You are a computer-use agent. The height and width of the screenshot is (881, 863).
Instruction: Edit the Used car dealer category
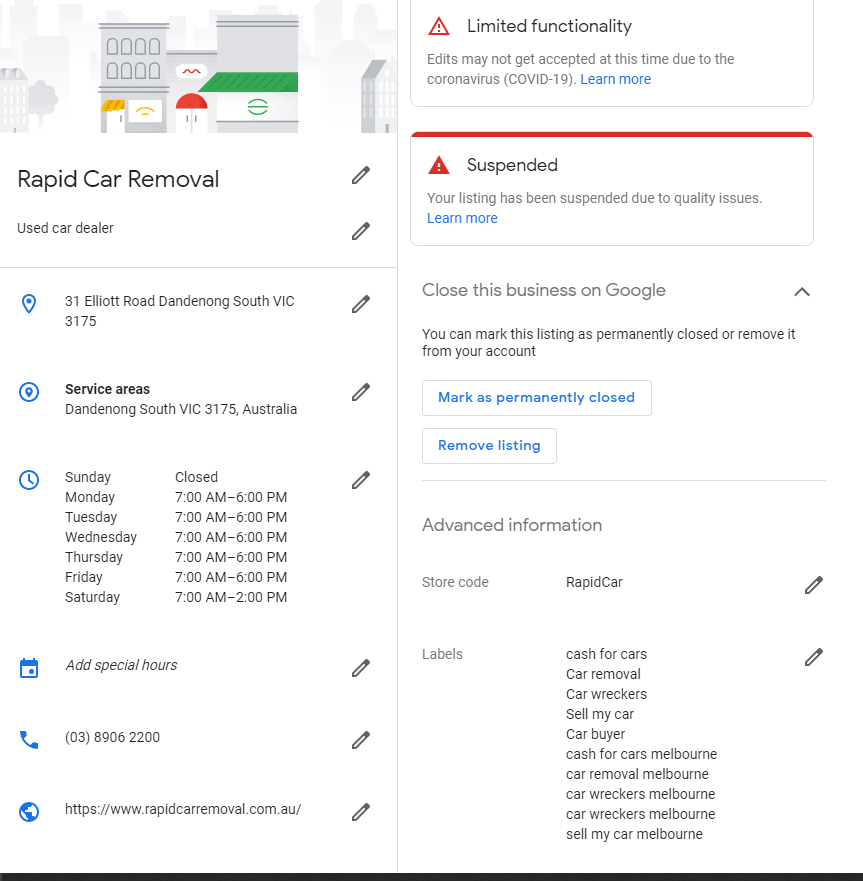(361, 231)
